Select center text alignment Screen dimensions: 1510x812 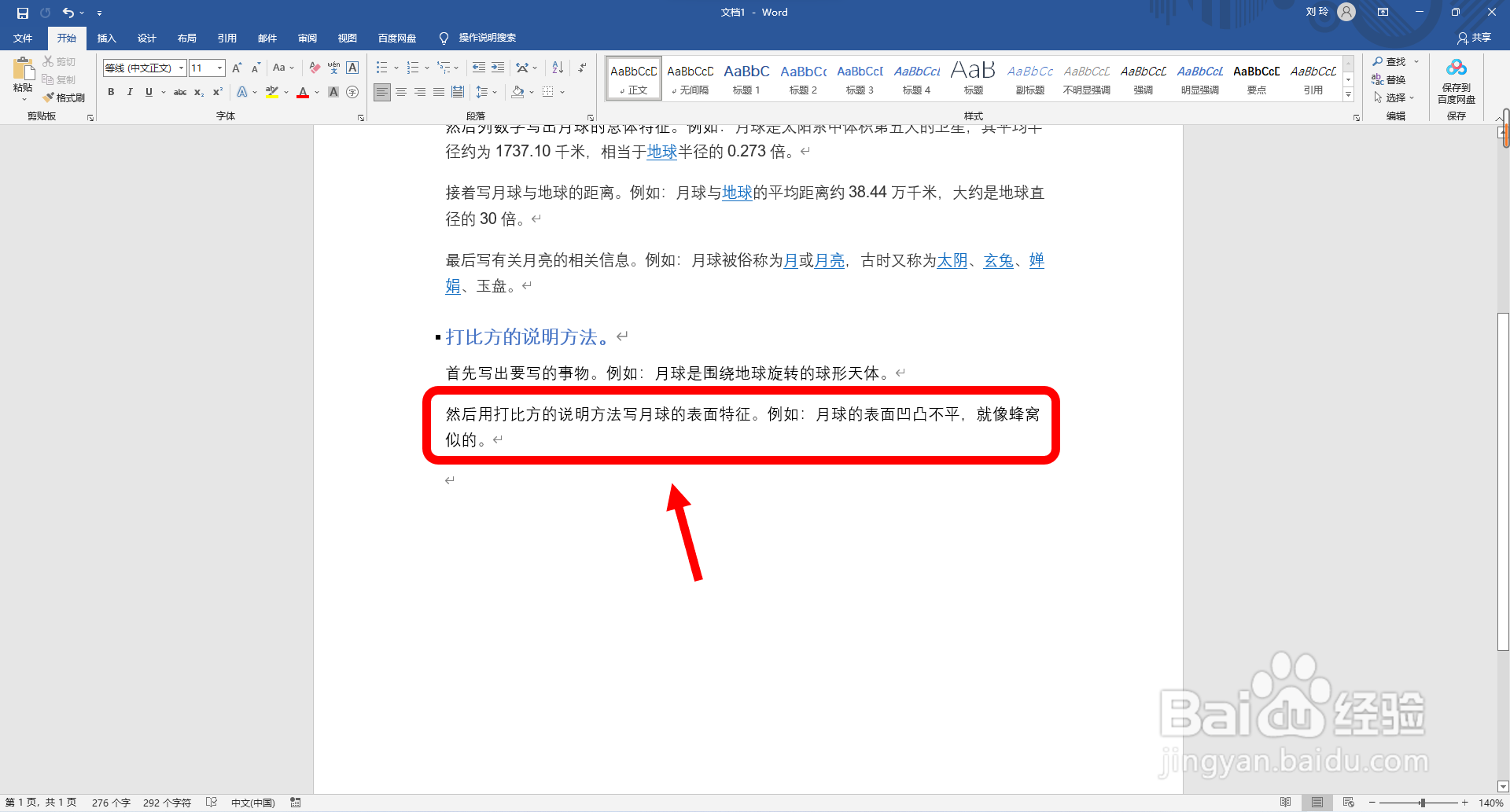tap(401, 92)
